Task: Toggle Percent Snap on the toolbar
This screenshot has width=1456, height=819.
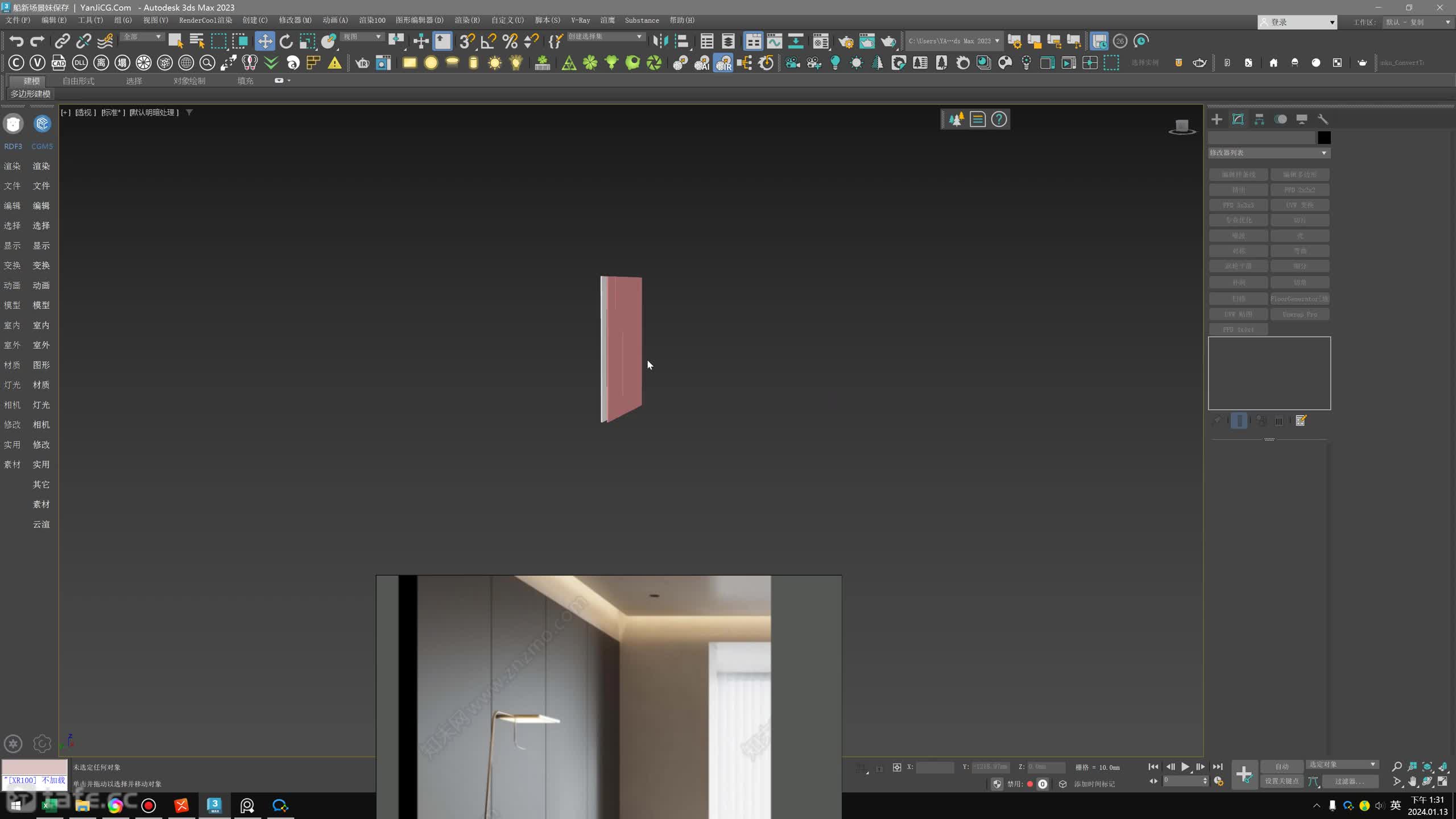Action: (x=510, y=41)
